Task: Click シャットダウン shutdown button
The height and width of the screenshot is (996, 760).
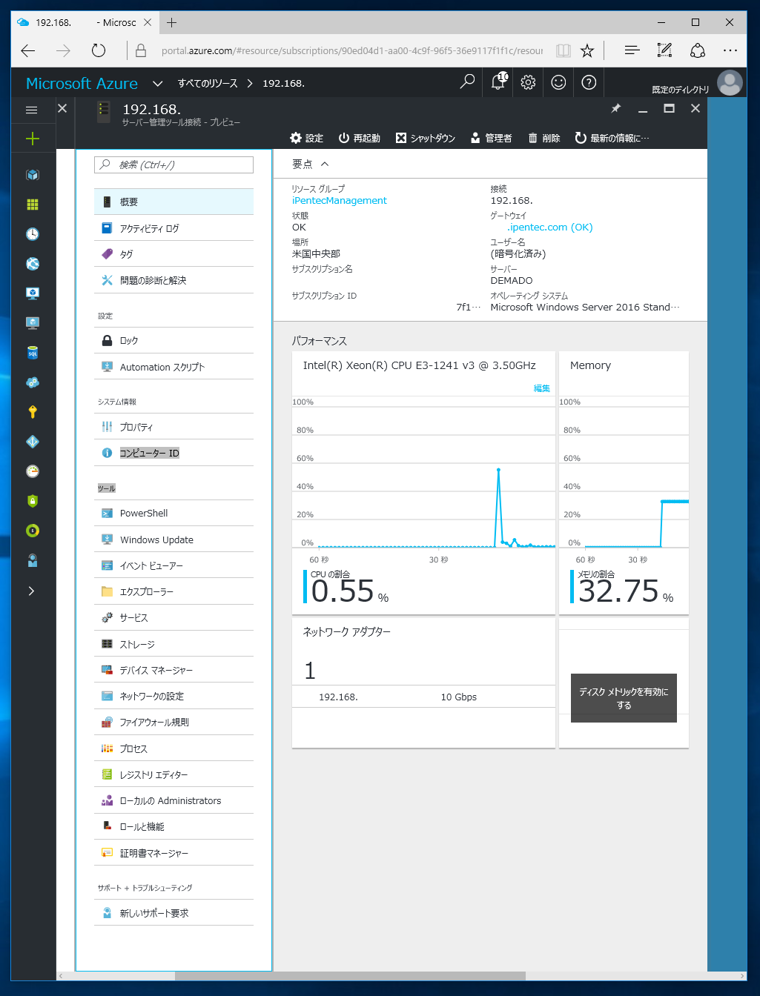Action: pyautogui.click(x=425, y=138)
